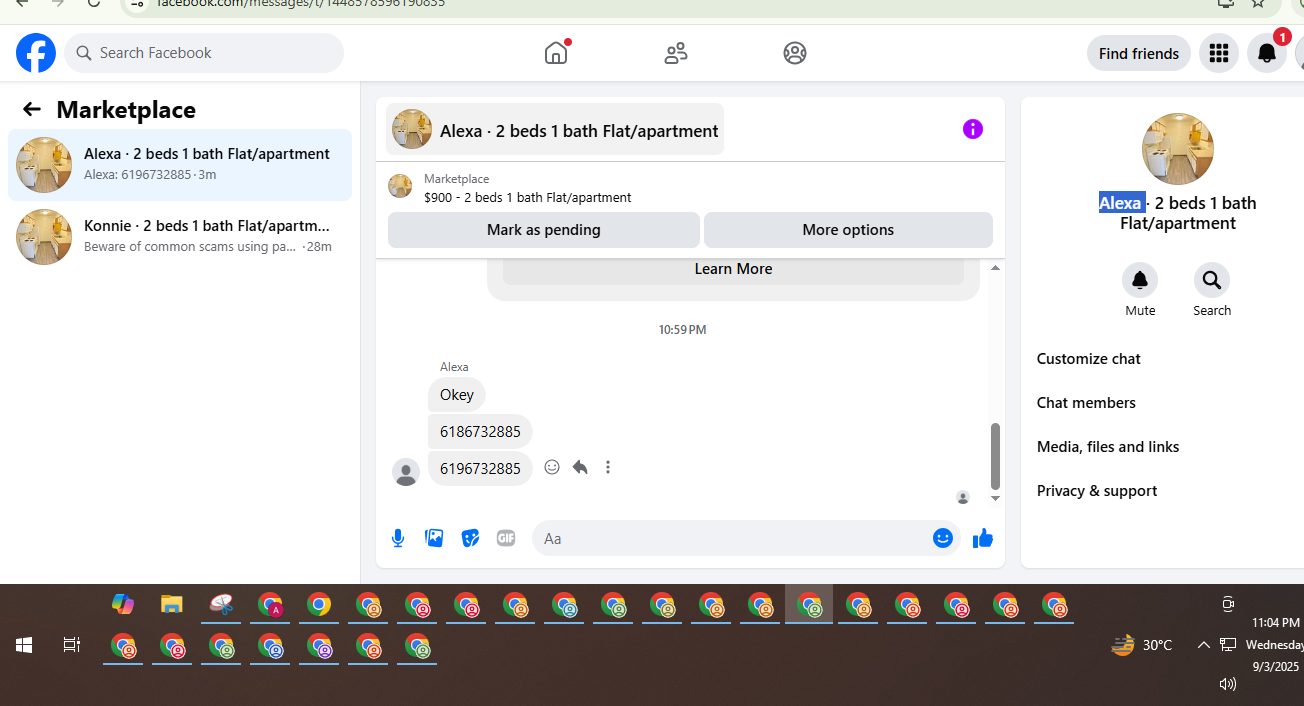Click the Learn More button
The width and height of the screenshot is (1304, 706).
(733, 269)
